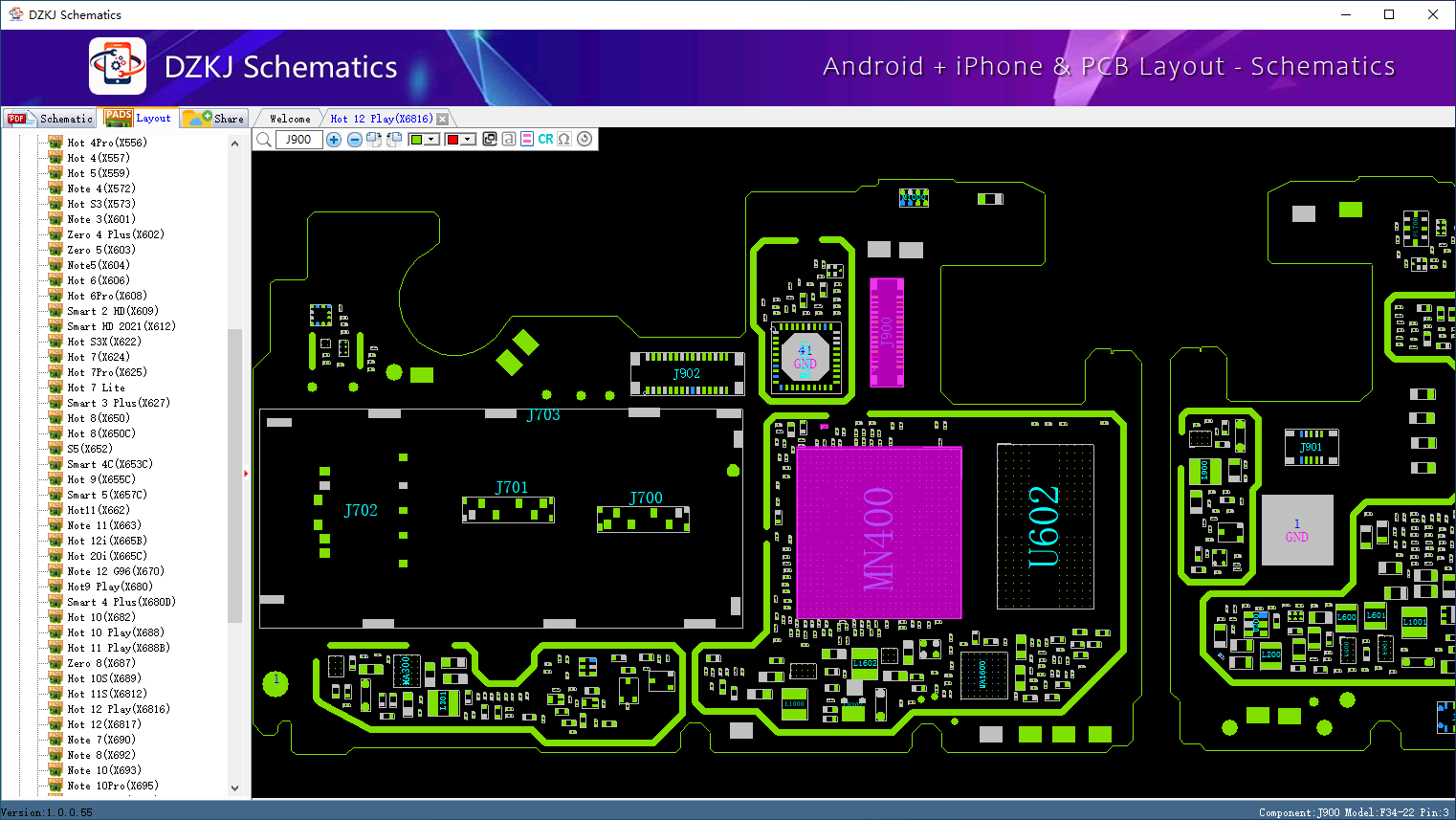Viewport: 1456px width, 820px height.
Task: Click the model list vertical scrollbar thumb
Action: [x=235, y=476]
